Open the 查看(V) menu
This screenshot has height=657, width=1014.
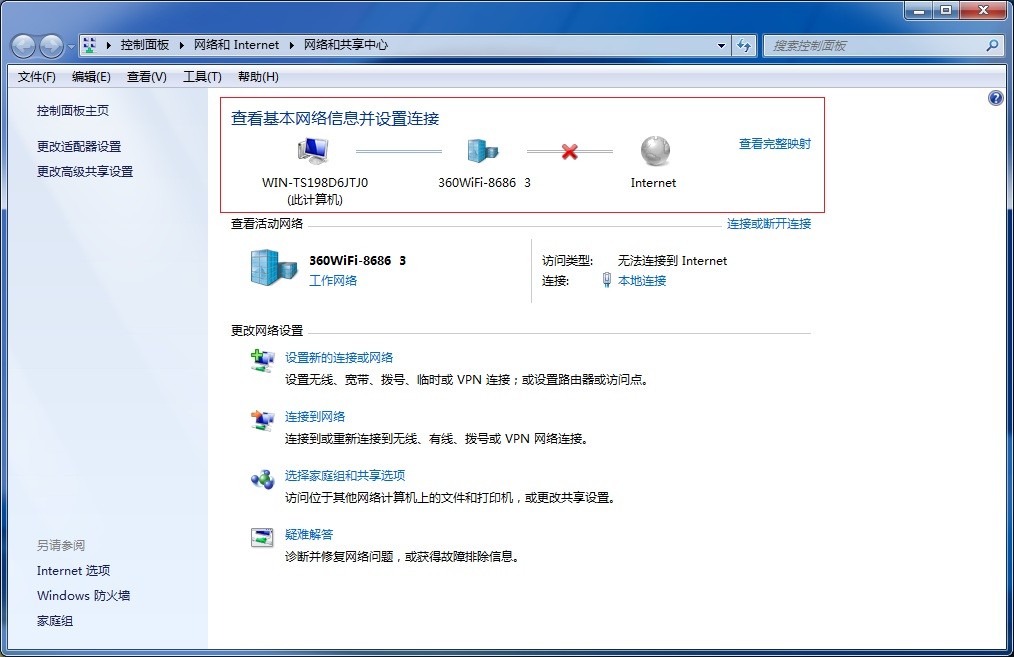(147, 77)
